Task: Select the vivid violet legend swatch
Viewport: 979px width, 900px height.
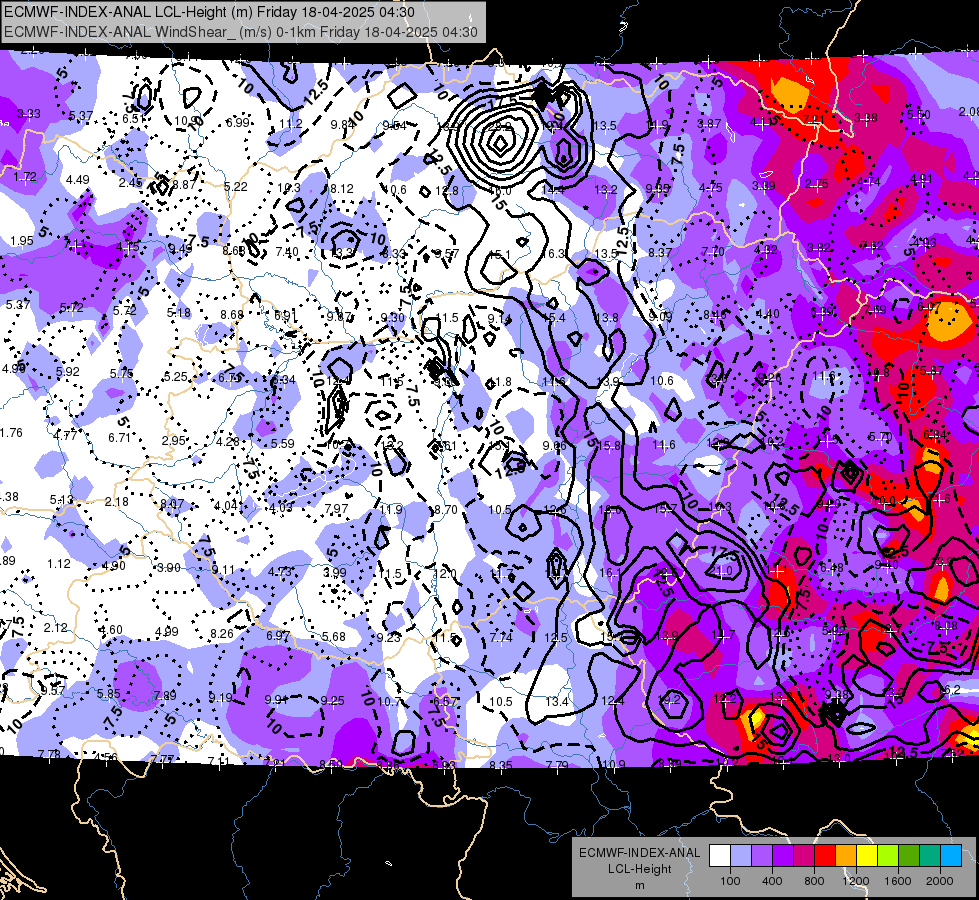Action: [x=783, y=856]
